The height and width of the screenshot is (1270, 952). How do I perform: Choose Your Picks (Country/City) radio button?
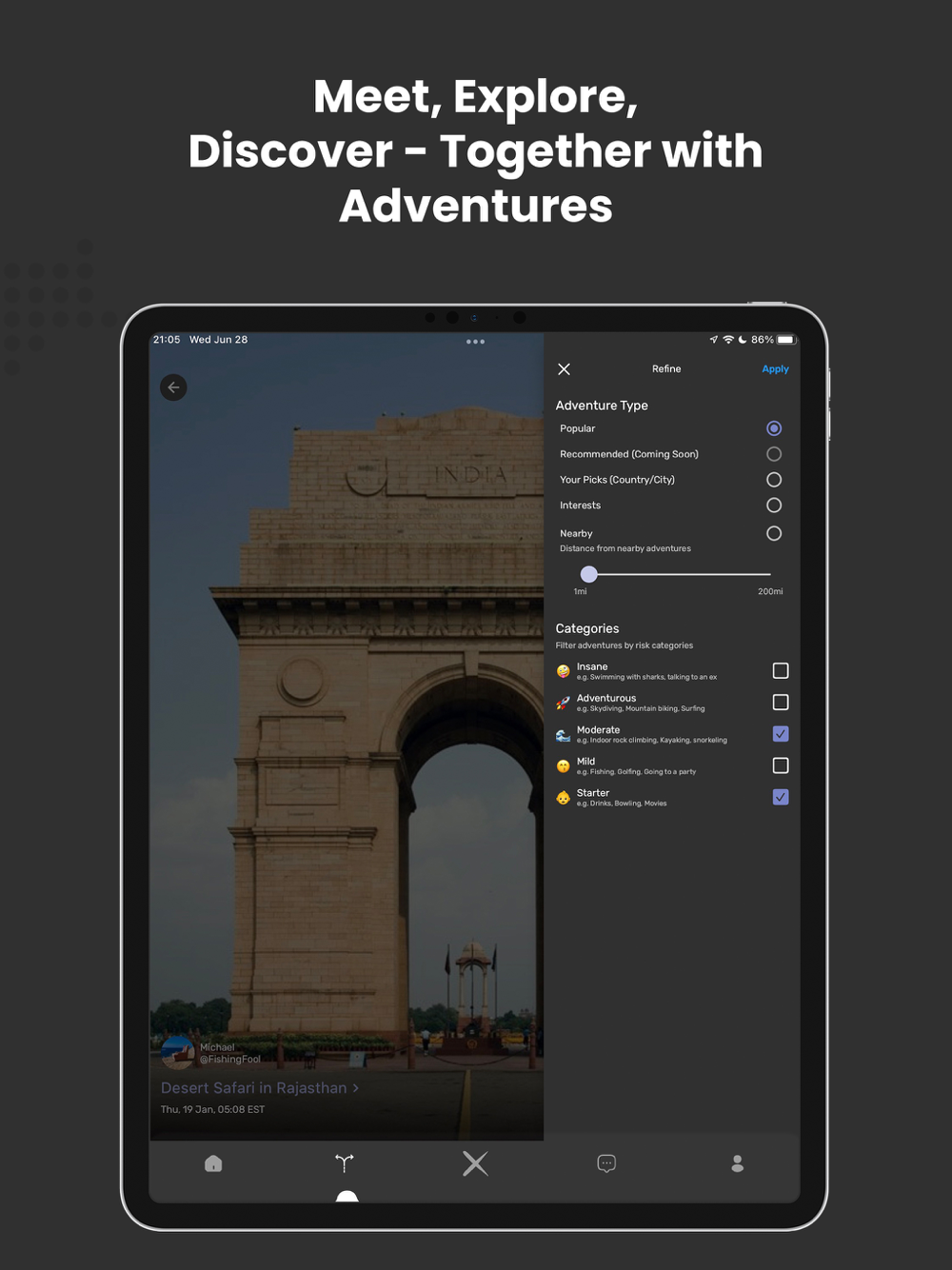[x=774, y=480]
